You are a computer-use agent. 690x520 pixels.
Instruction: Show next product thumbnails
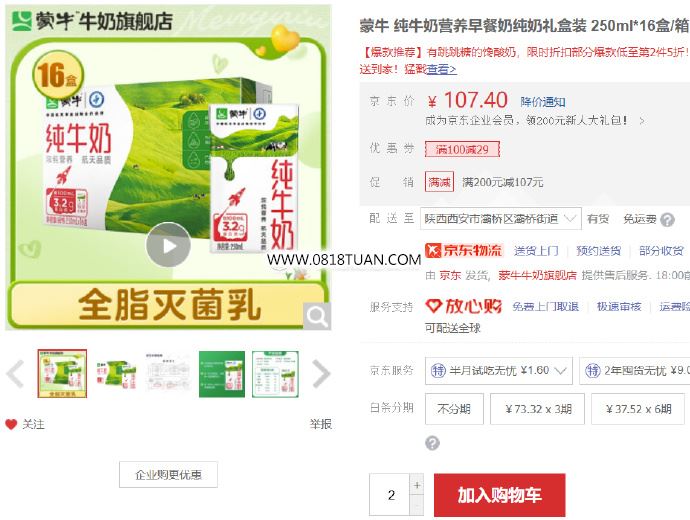[x=321, y=374]
